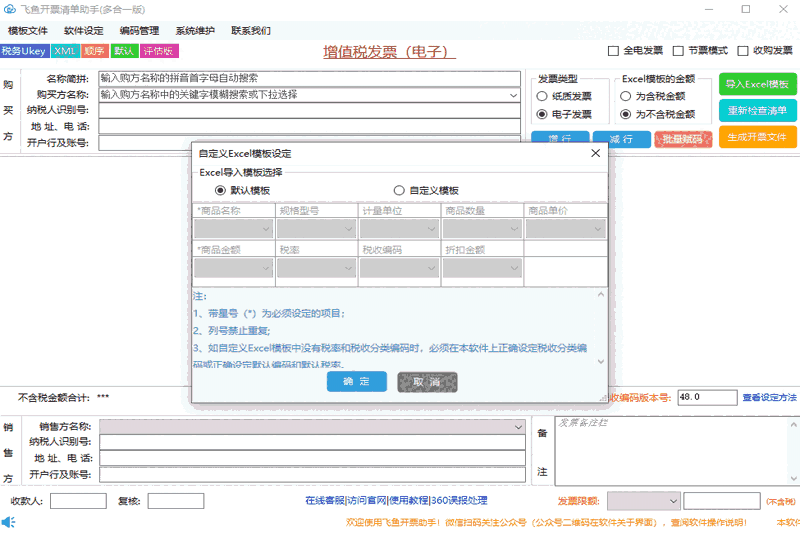Screen dimensions: 800x533
Task: Click the red 批量赋码 button
Action: pos(683,139)
